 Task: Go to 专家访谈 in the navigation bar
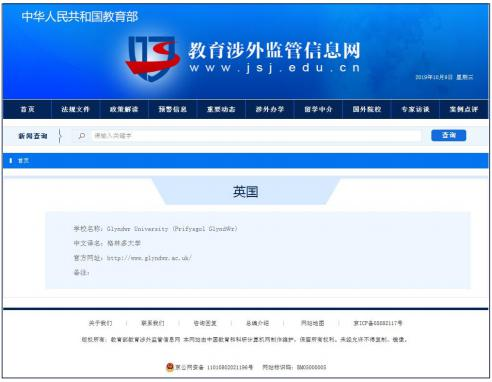click(x=415, y=109)
